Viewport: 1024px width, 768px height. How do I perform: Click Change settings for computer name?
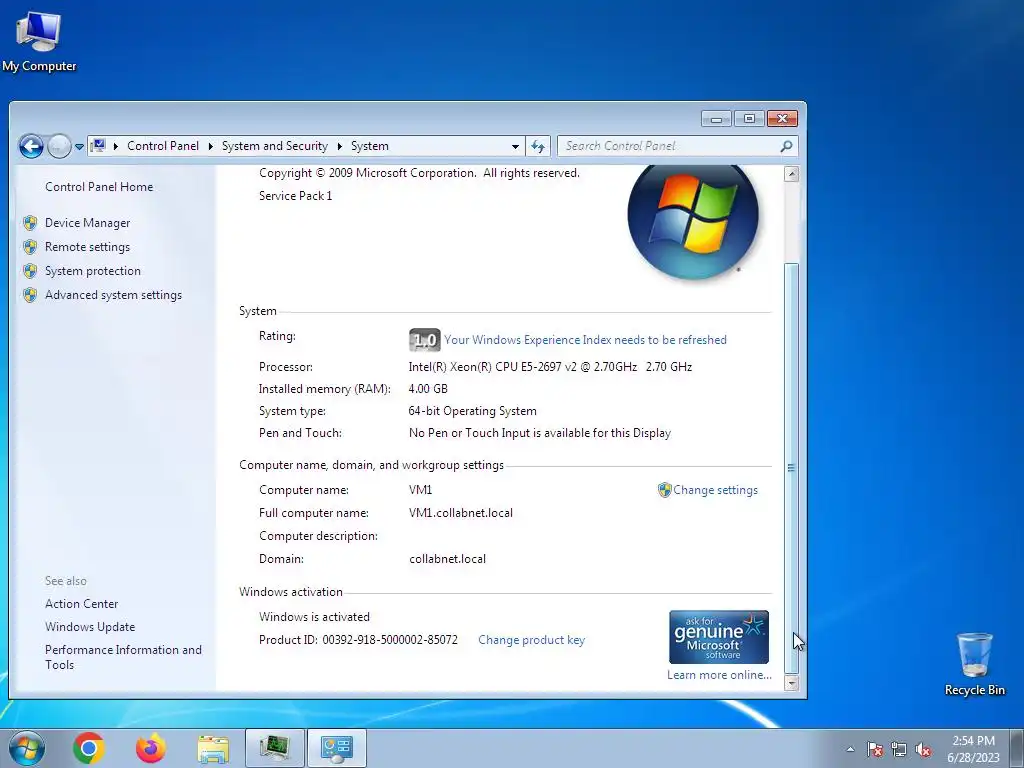715,490
